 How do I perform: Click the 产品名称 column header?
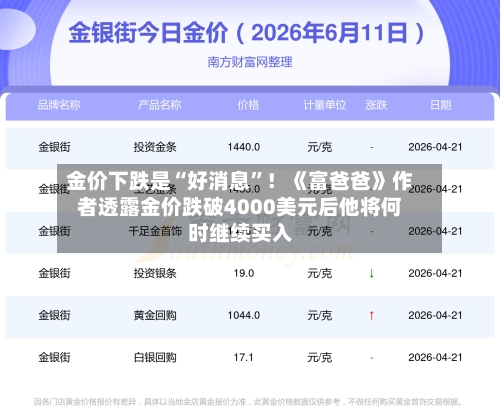tap(160, 105)
